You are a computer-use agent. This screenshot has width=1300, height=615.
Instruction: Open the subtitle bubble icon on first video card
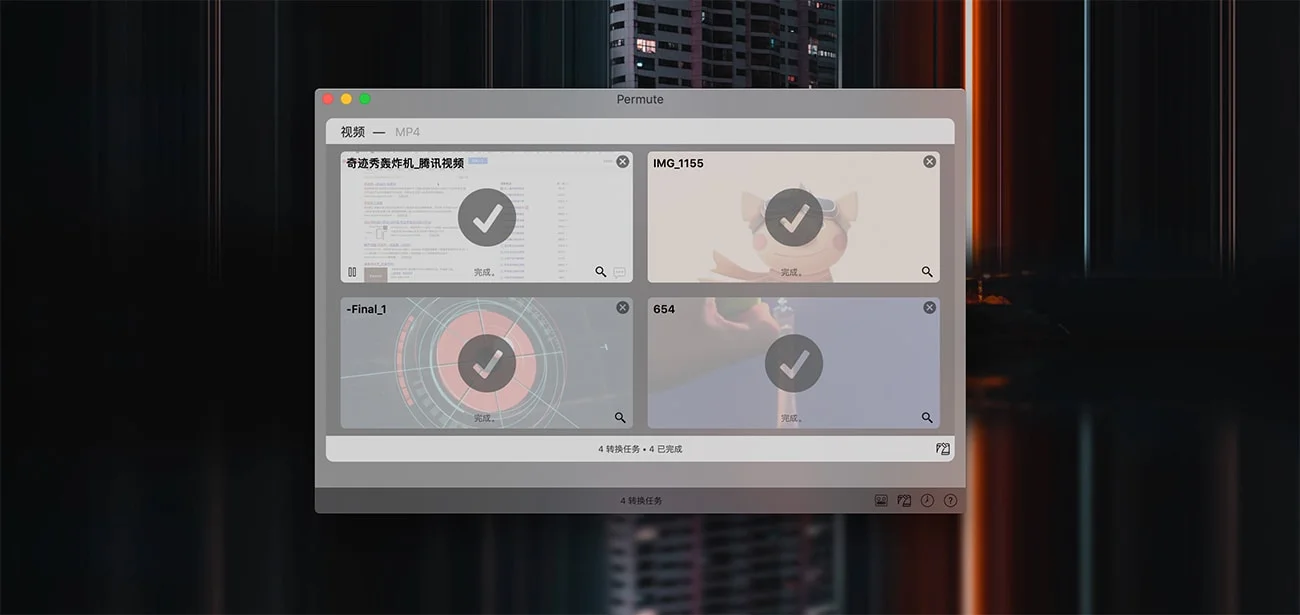619,272
